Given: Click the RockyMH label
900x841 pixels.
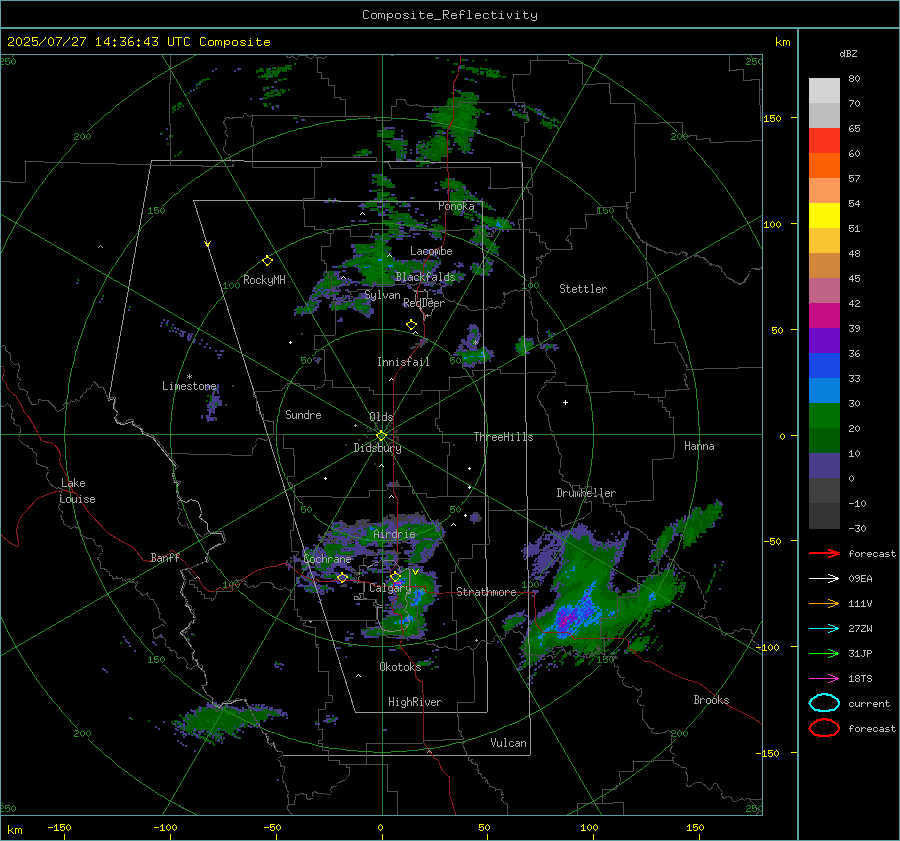Looking at the screenshot, I should (264, 280).
